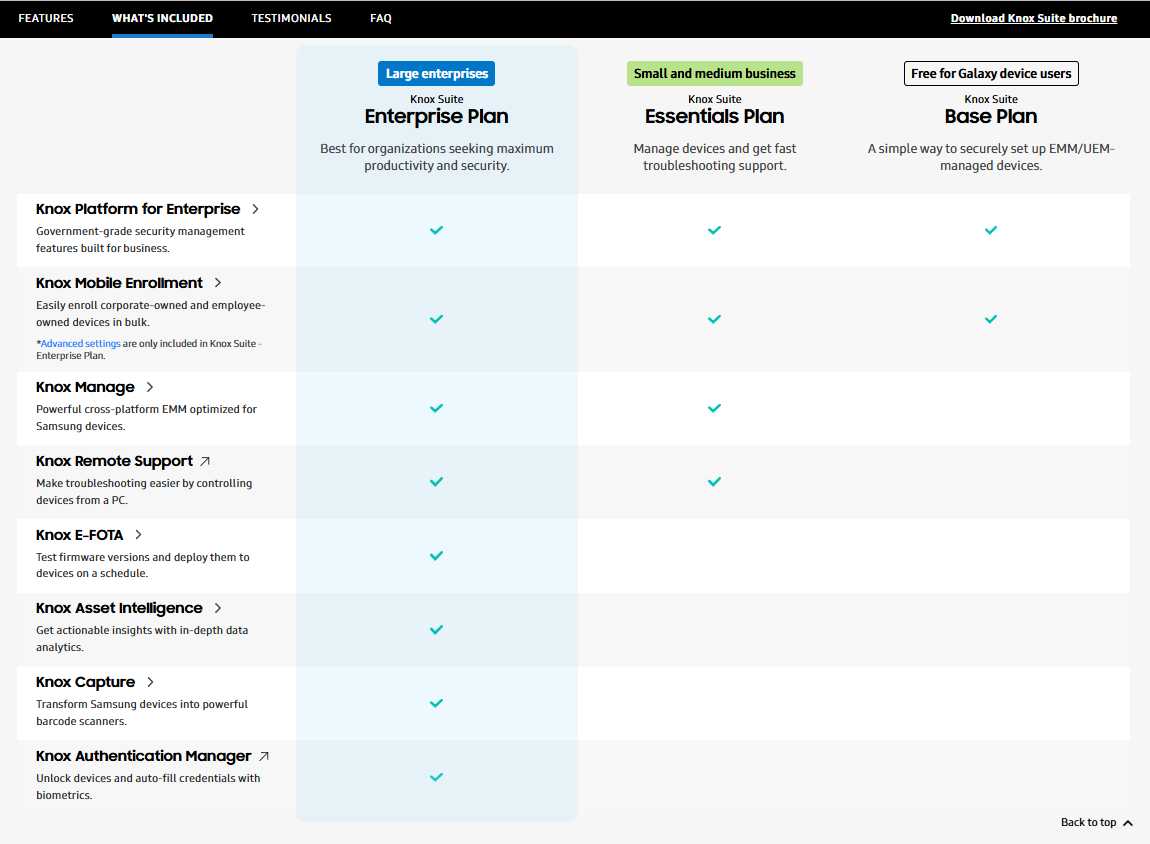This screenshot has height=844, width=1150.
Task: Open the Advanced settings link
Action: [80, 343]
